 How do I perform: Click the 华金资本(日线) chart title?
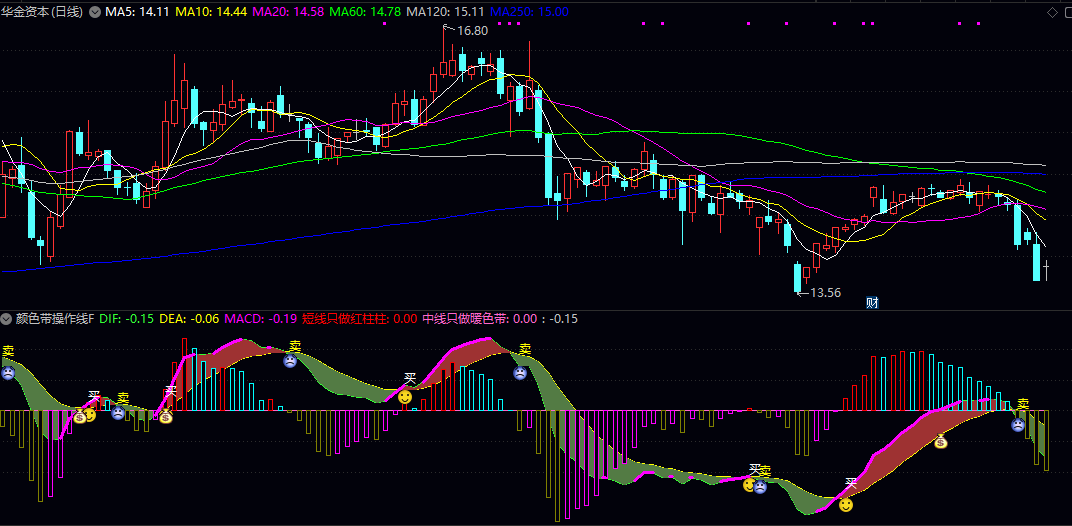44,12
